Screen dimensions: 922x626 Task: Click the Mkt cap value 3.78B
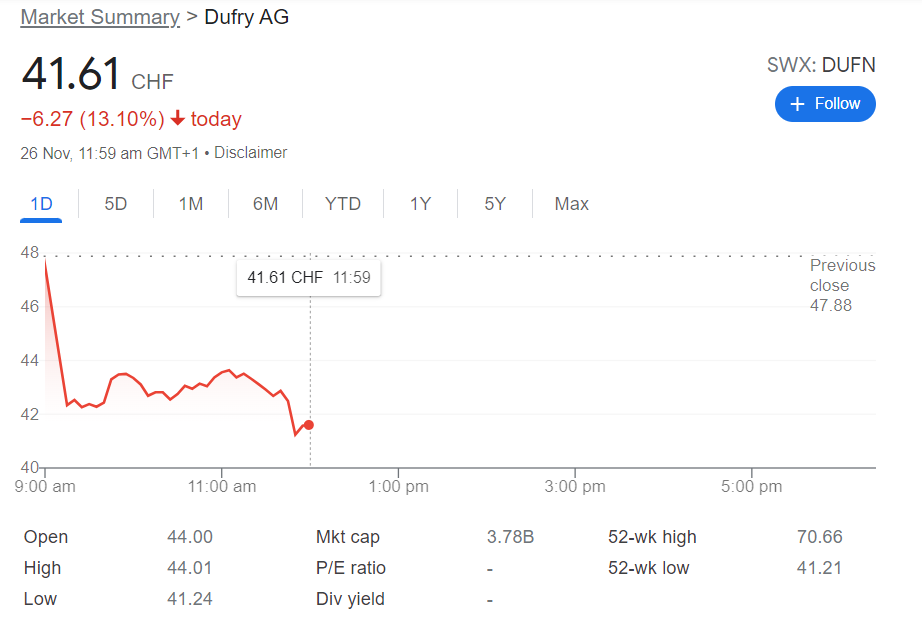(511, 537)
